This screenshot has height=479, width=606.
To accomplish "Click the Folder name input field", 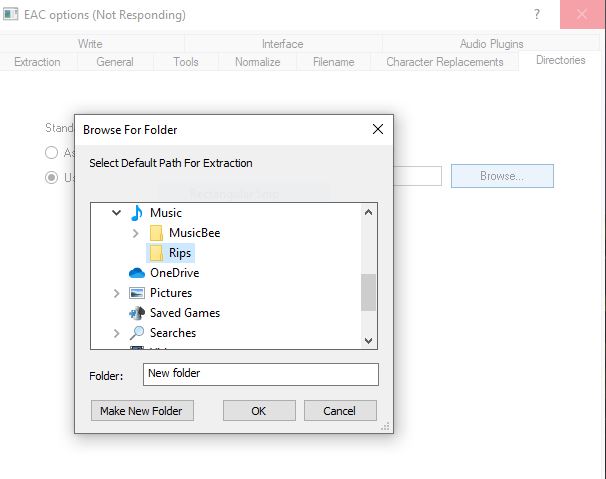I will pos(261,374).
